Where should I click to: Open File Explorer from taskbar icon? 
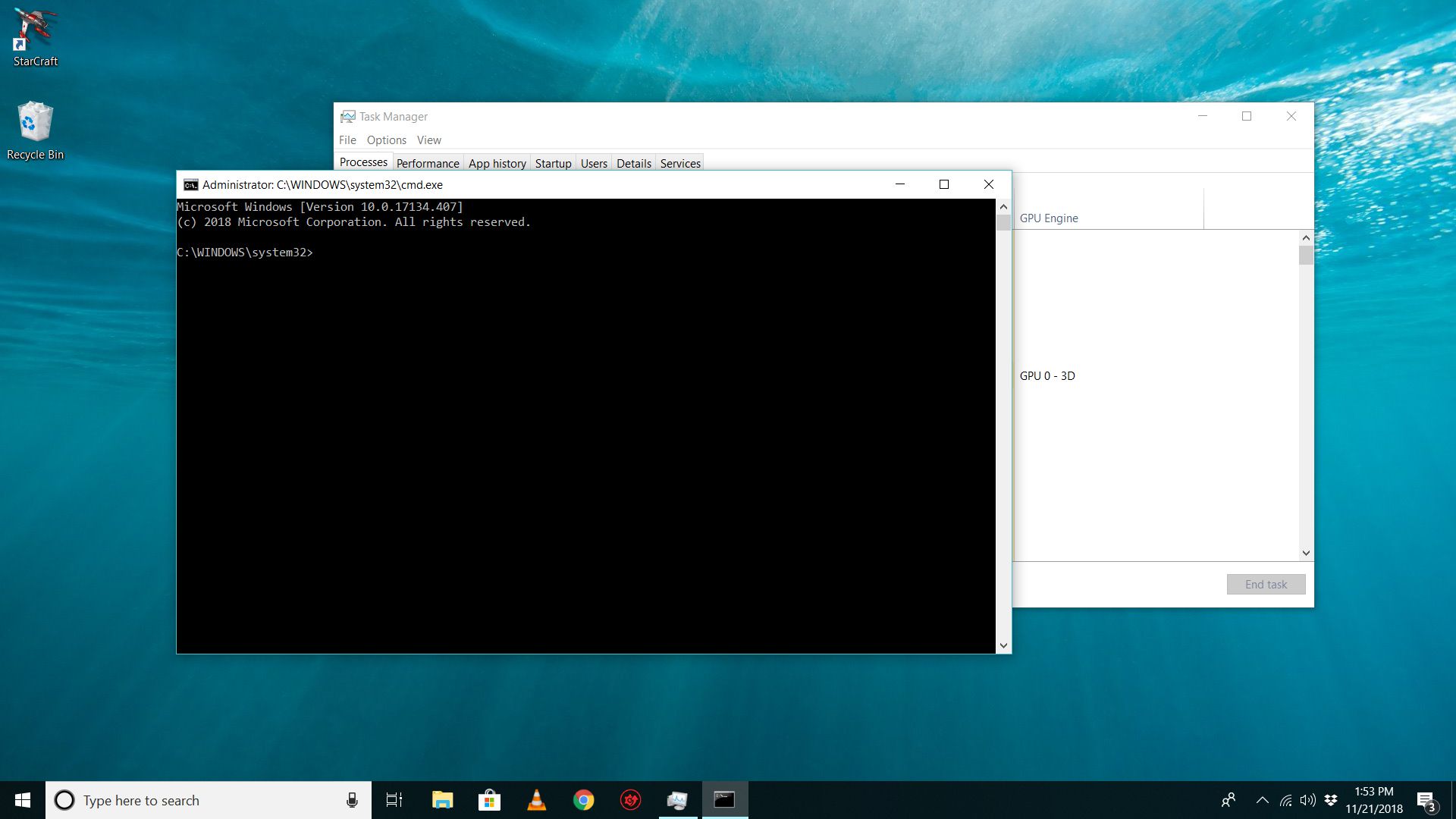[441, 800]
